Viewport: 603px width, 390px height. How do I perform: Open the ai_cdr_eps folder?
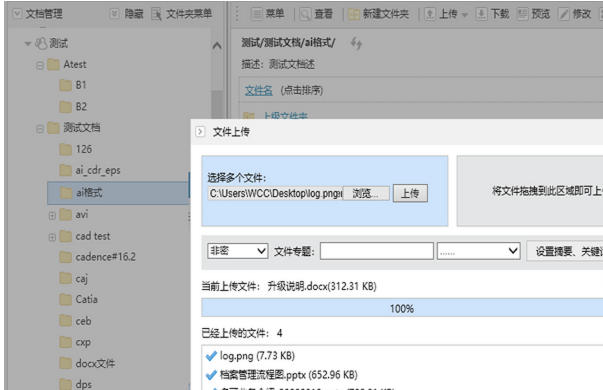coord(90,170)
